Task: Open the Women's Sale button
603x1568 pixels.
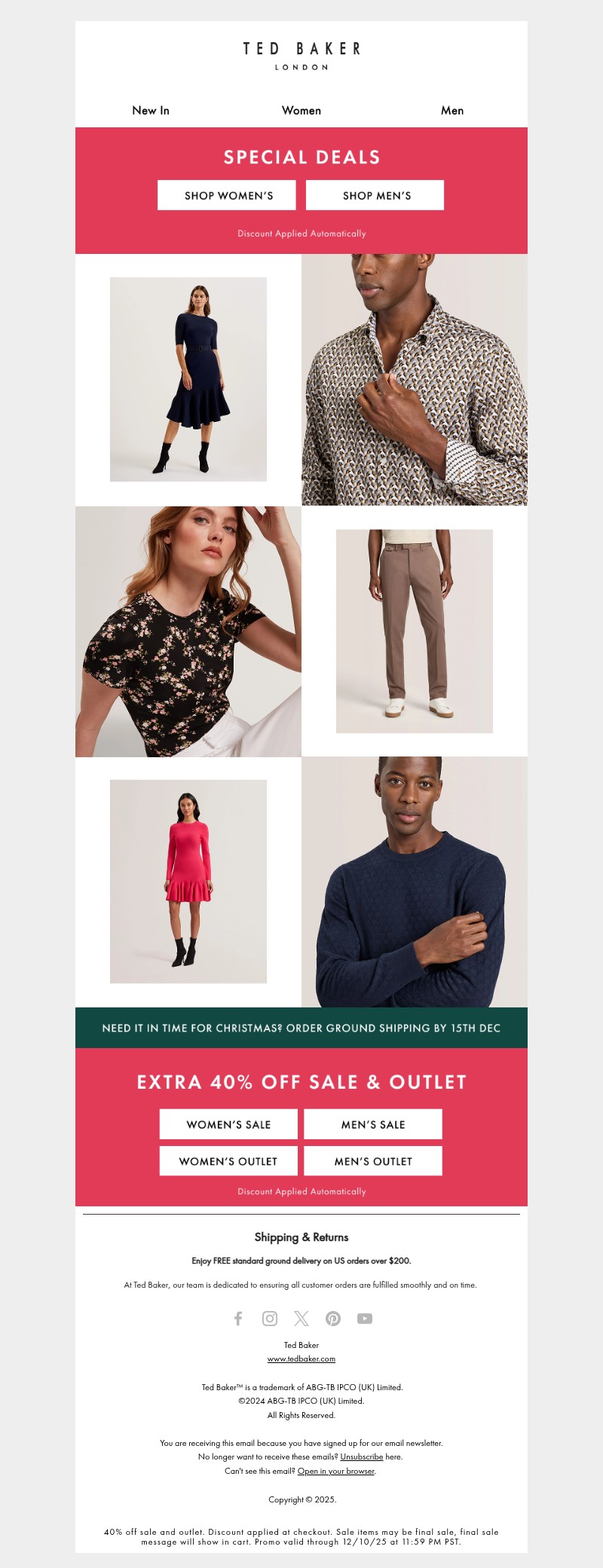Action: [x=228, y=1124]
